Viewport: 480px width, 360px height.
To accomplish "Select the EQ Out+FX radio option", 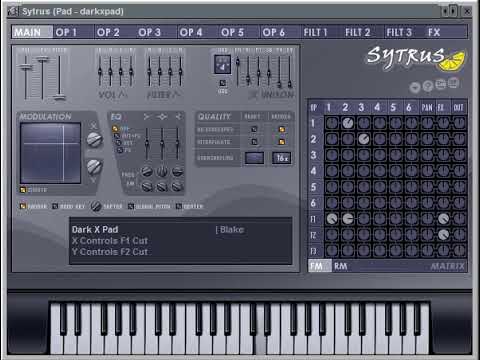I will point(117,136).
